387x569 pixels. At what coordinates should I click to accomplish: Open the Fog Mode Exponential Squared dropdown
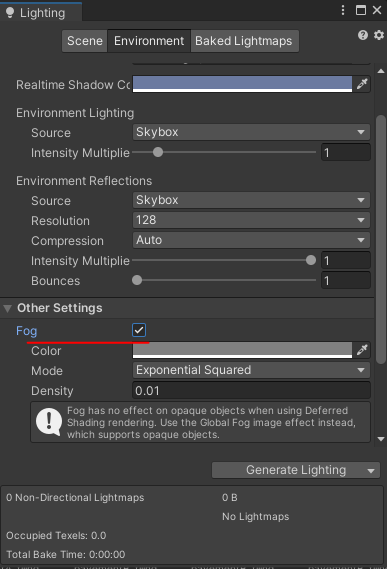(x=251, y=370)
